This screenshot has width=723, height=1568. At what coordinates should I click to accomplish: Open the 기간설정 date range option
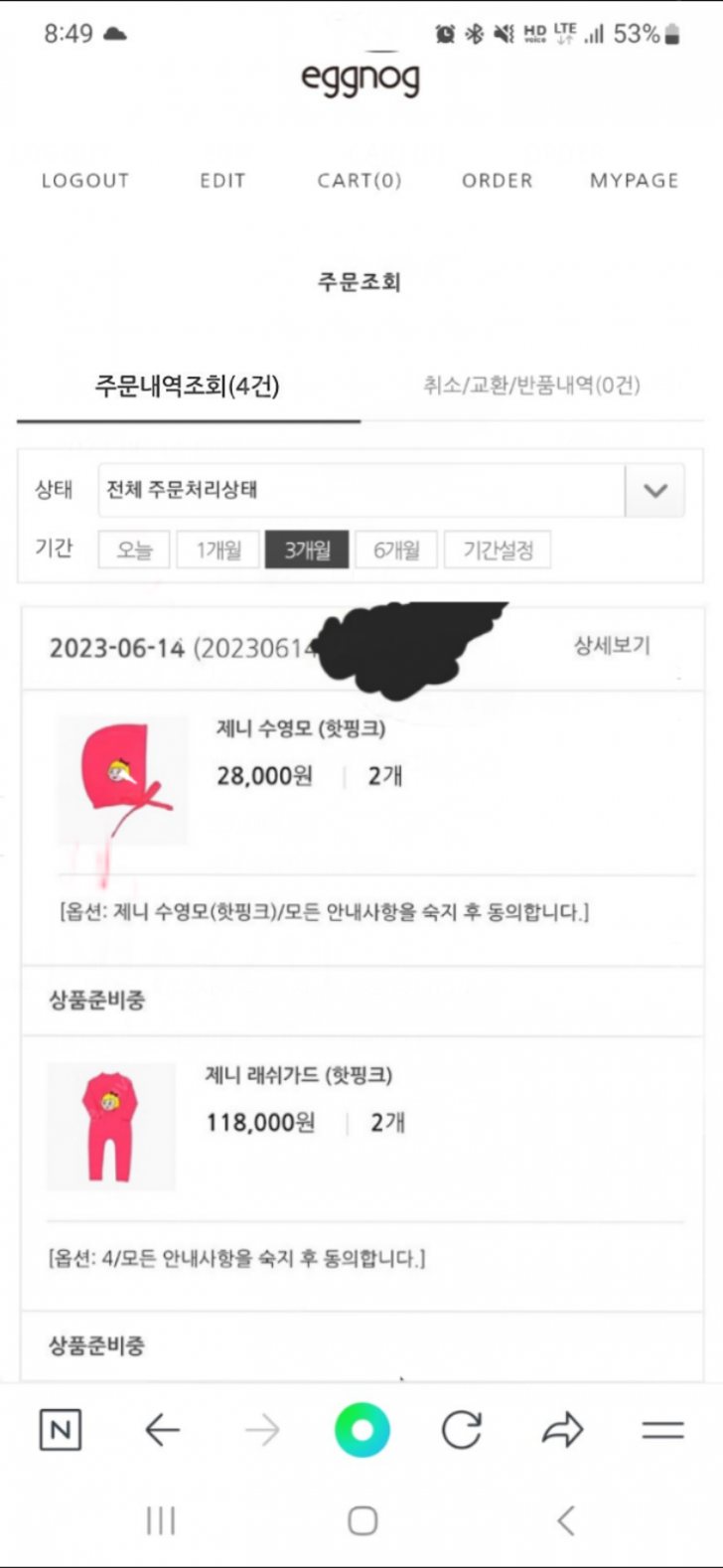[x=498, y=549]
